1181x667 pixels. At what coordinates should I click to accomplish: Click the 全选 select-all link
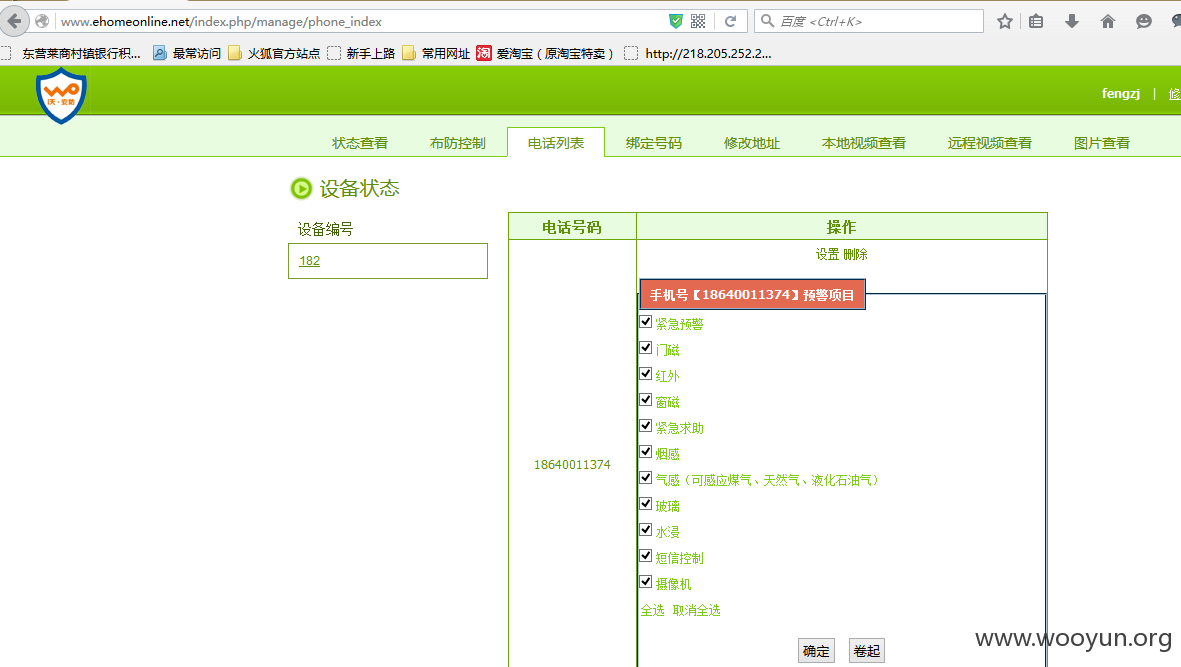652,610
